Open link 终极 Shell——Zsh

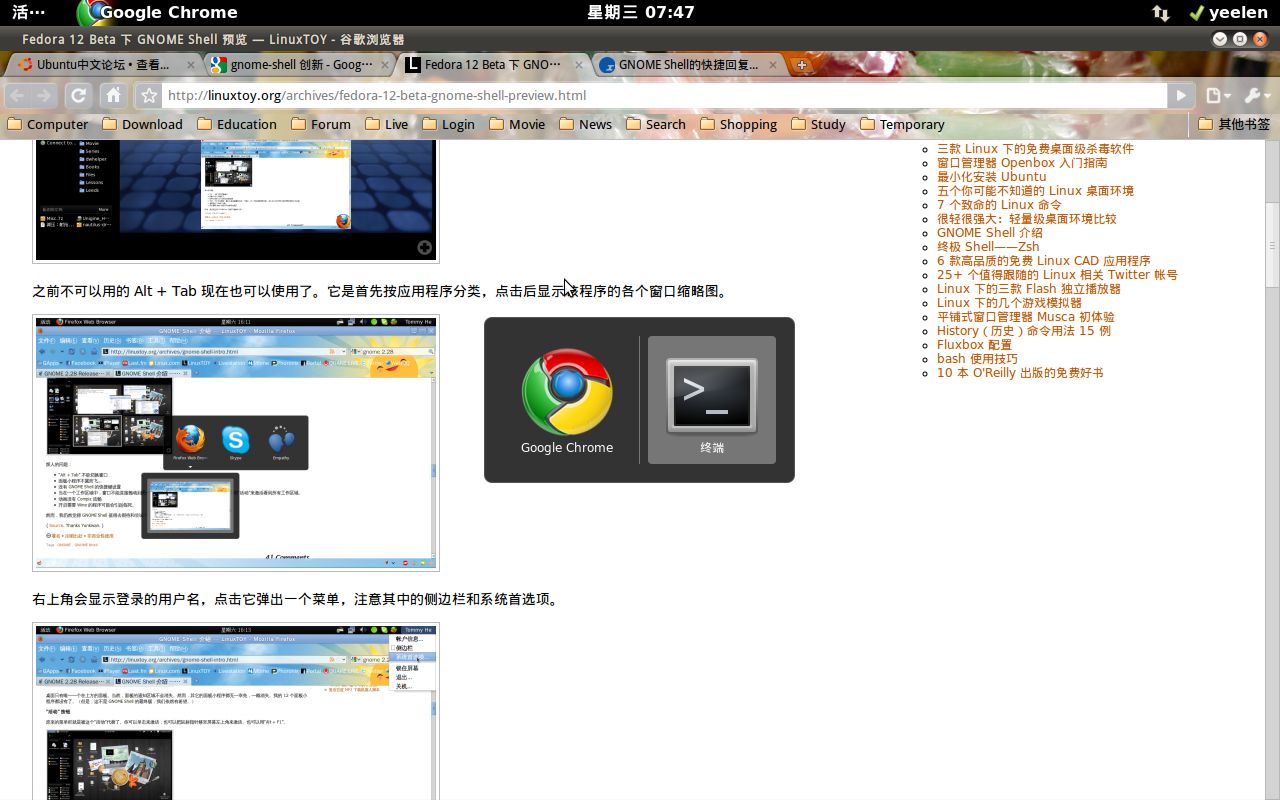pos(988,246)
